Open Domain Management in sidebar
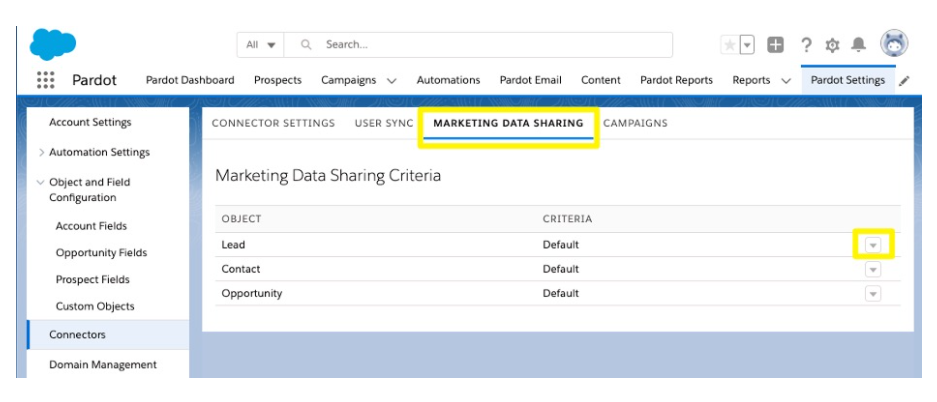The image size is (937, 402). pos(103,364)
